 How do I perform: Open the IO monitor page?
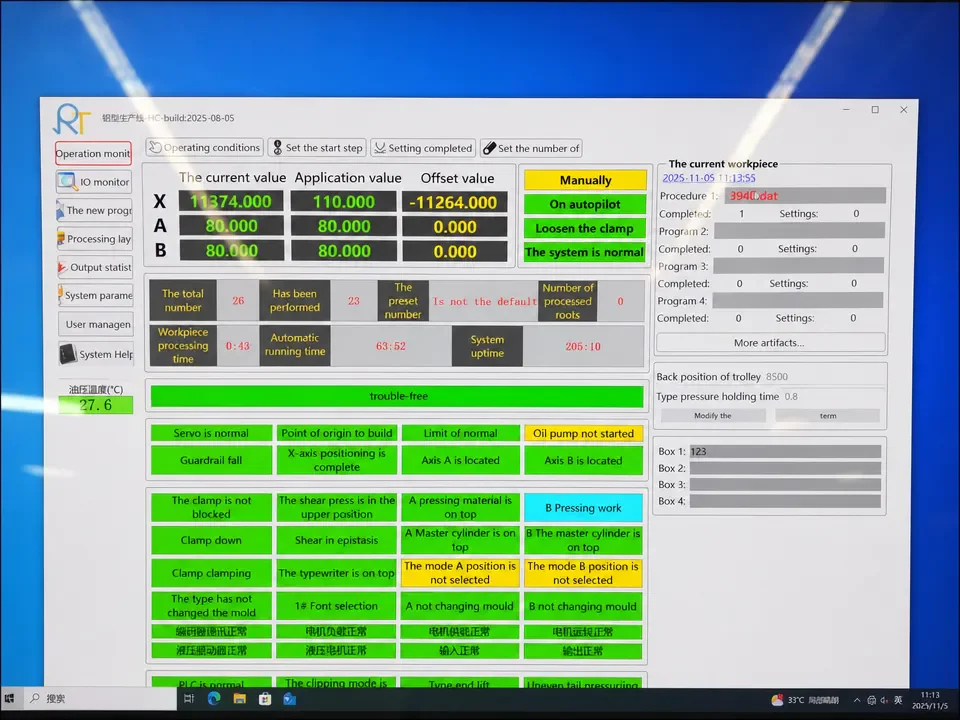[x=94, y=182]
